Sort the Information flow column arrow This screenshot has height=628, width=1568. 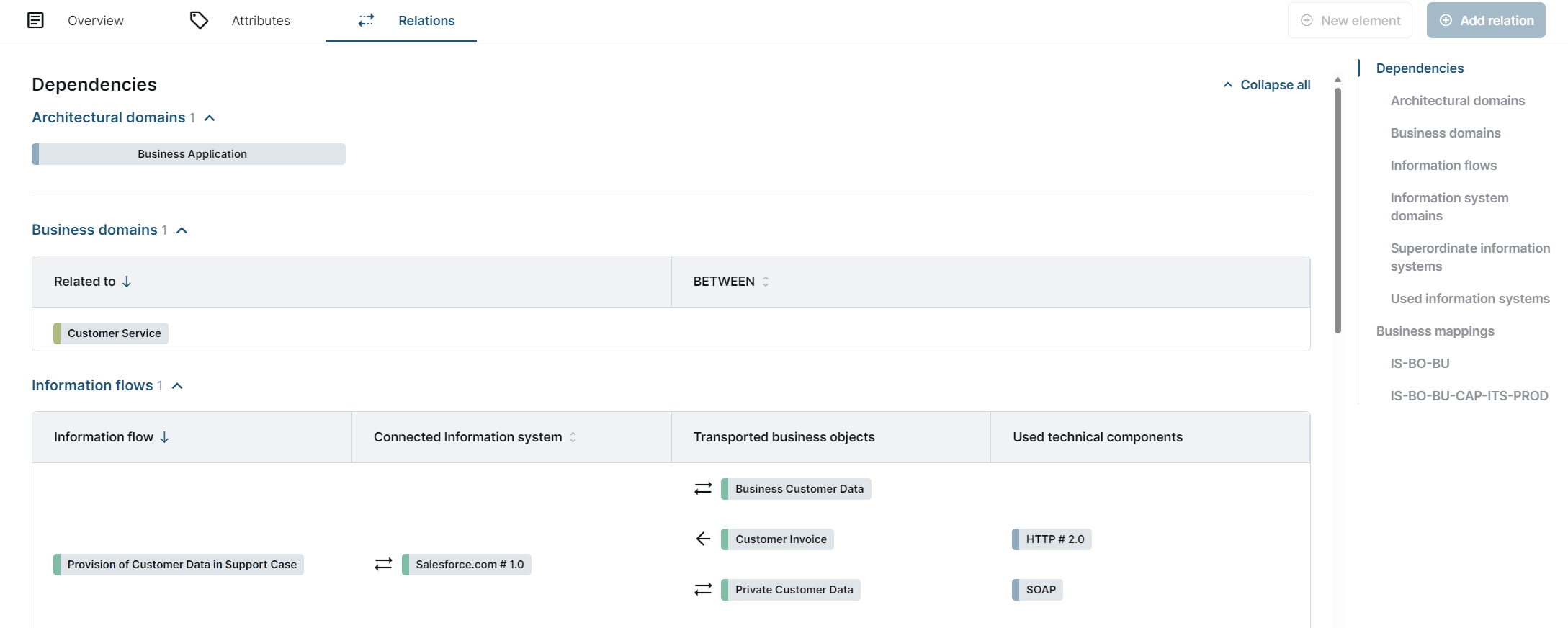pos(165,437)
